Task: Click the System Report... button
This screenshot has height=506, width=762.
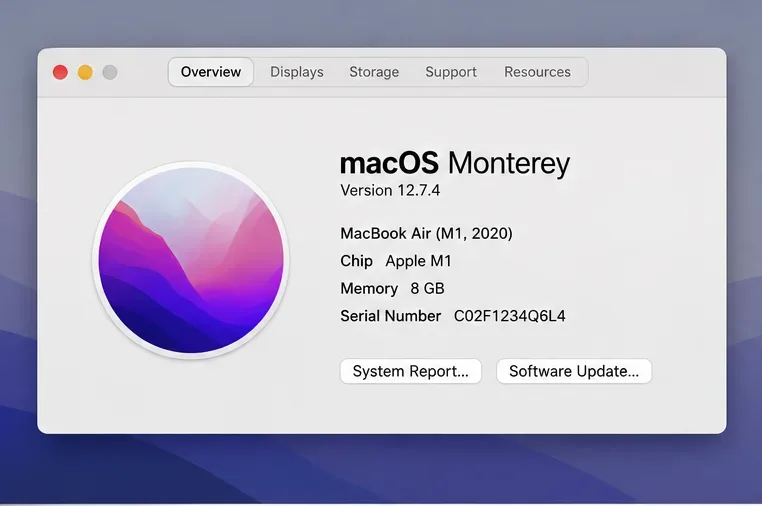Action: click(411, 371)
